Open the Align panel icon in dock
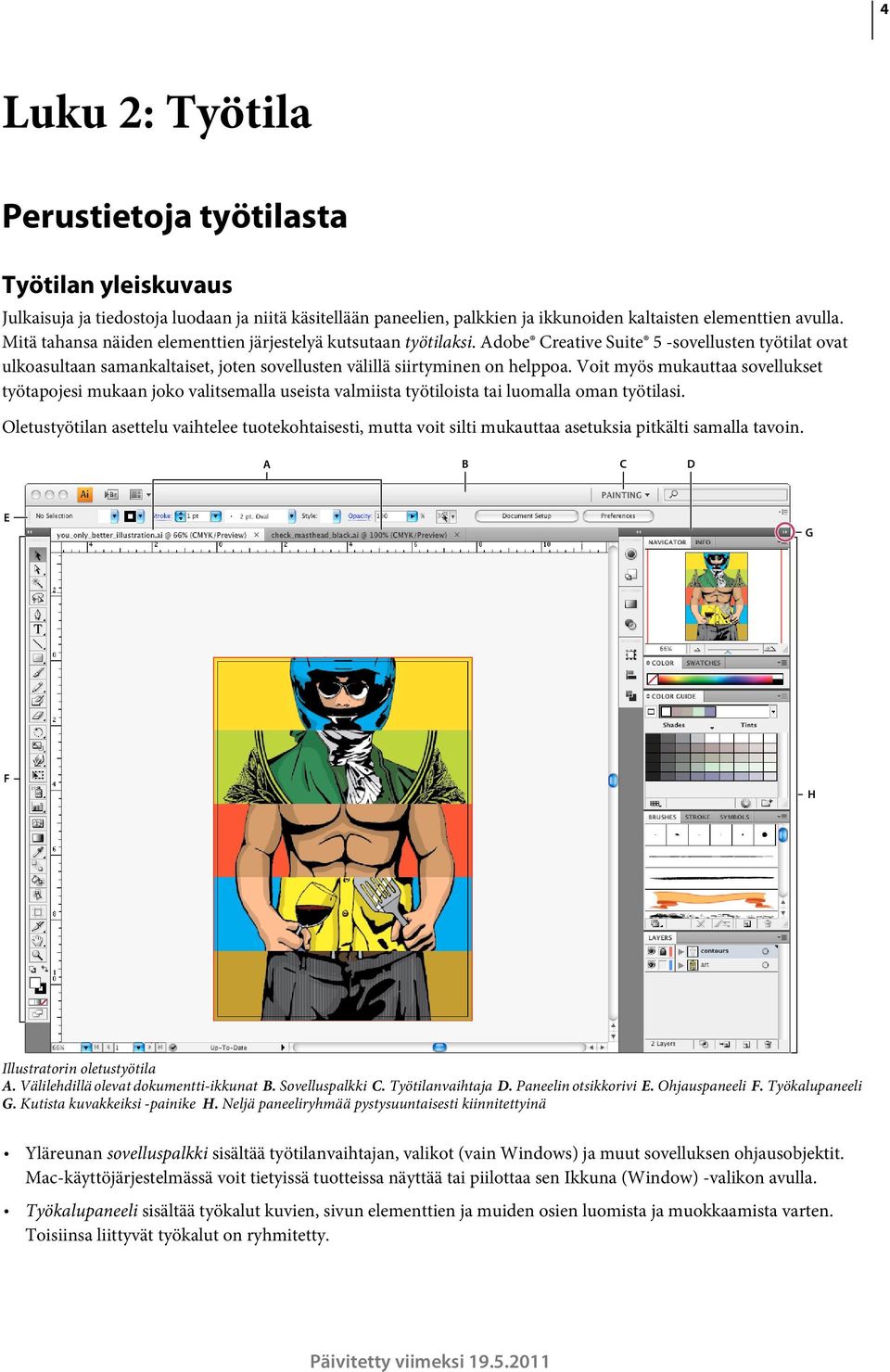Viewport: 890px width, 1372px height. click(x=630, y=675)
